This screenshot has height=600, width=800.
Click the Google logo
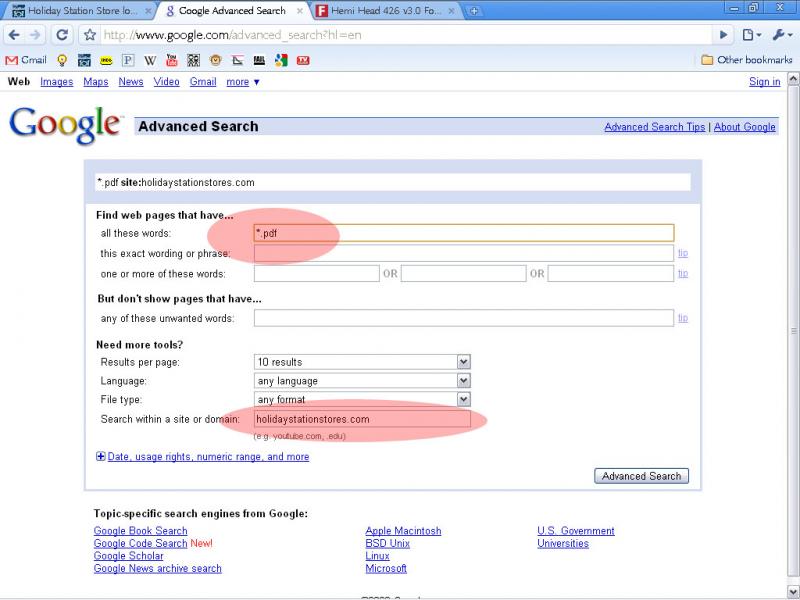tap(65, 125)
